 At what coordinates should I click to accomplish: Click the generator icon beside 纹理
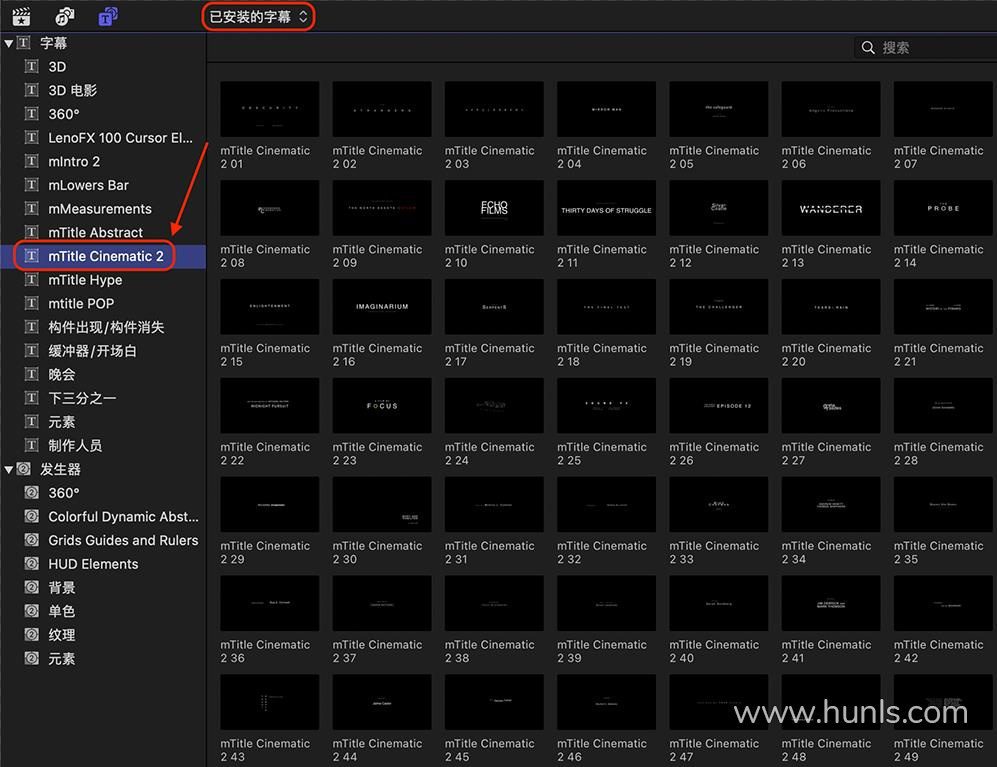click(31, 636)
